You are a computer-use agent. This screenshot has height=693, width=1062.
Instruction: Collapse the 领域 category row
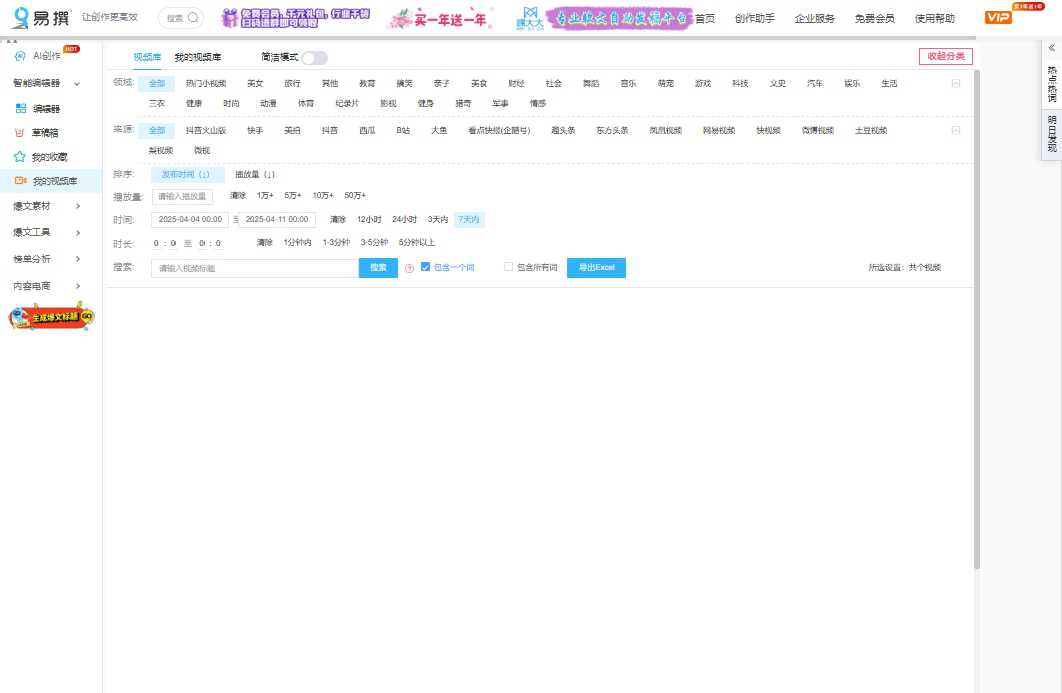[x=957, y=83]
